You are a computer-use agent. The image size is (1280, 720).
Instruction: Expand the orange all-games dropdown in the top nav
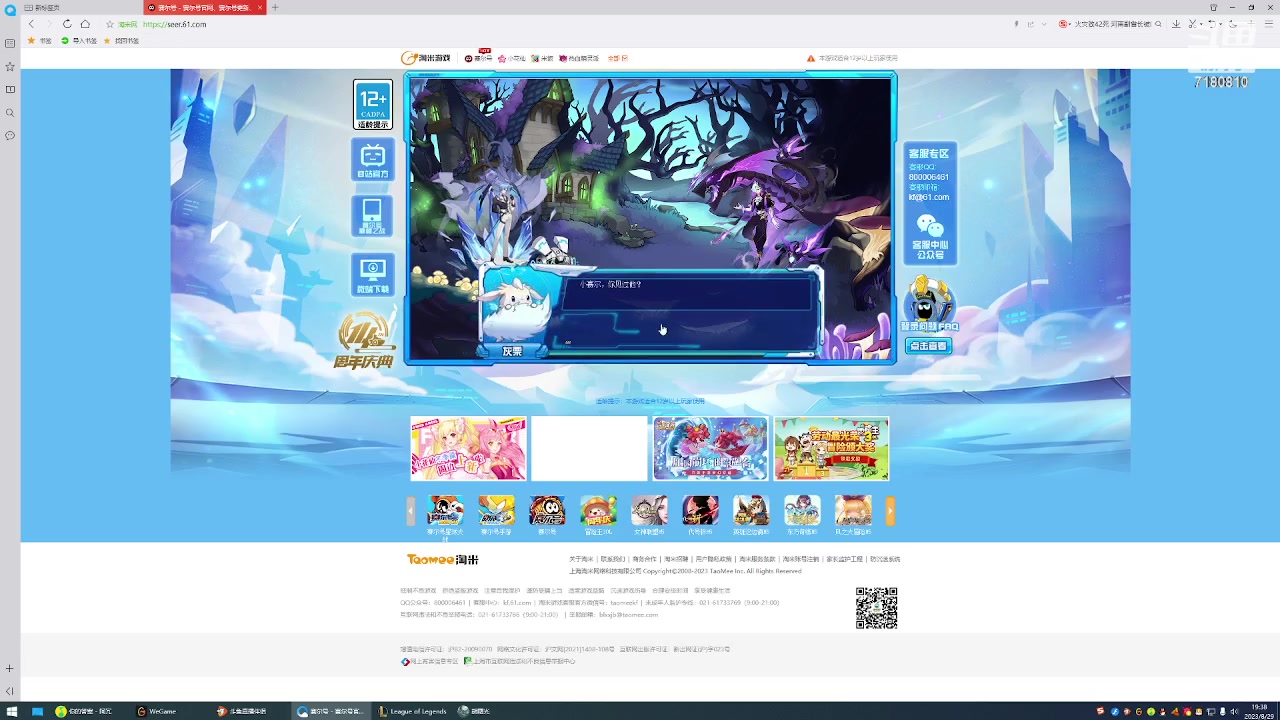point(618,58)
